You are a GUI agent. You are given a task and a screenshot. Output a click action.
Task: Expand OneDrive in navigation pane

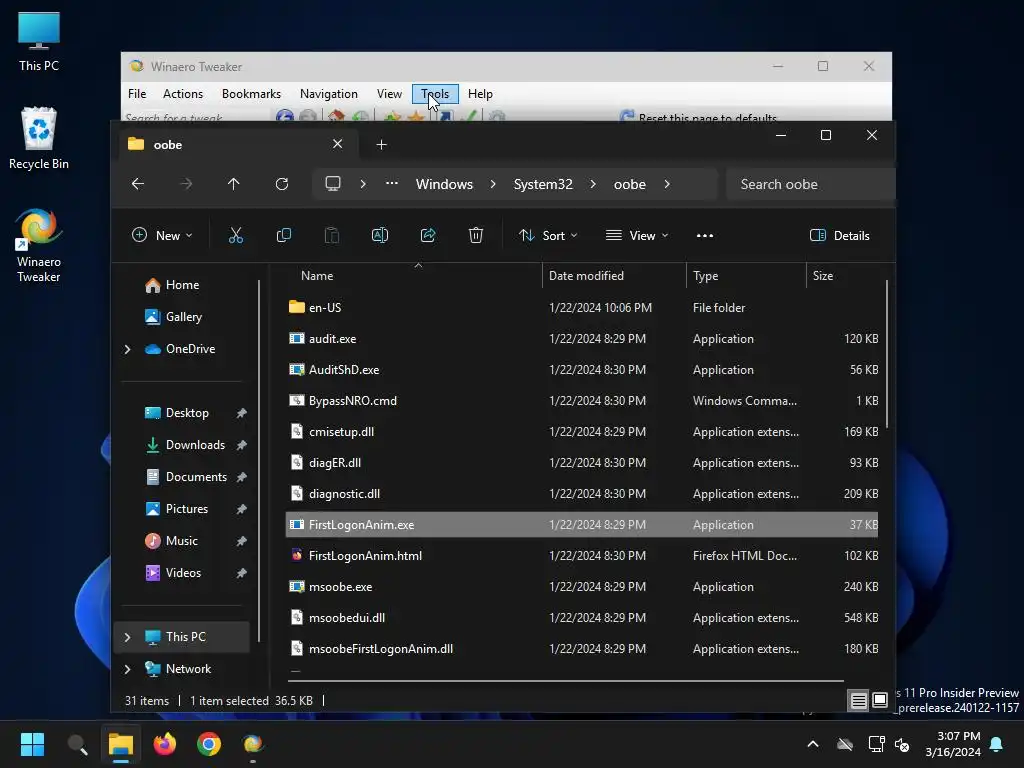tap(127, 349)
